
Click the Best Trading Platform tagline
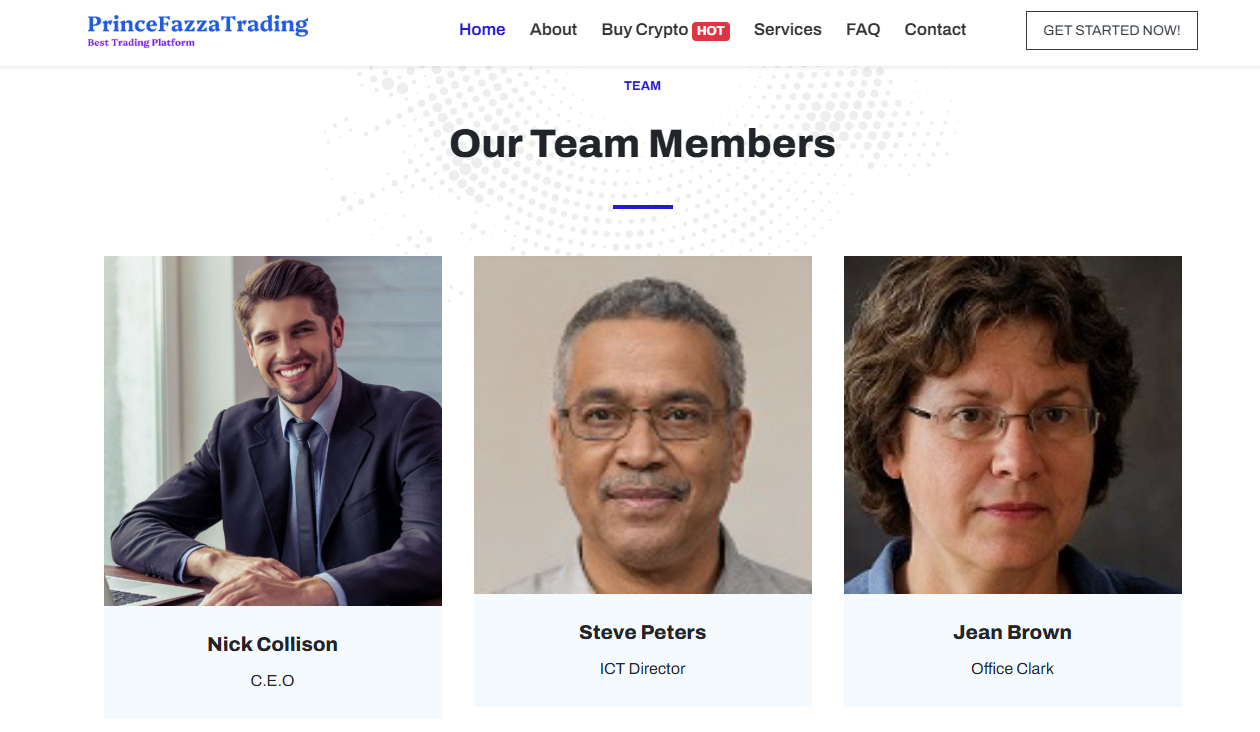pos(141,43)
